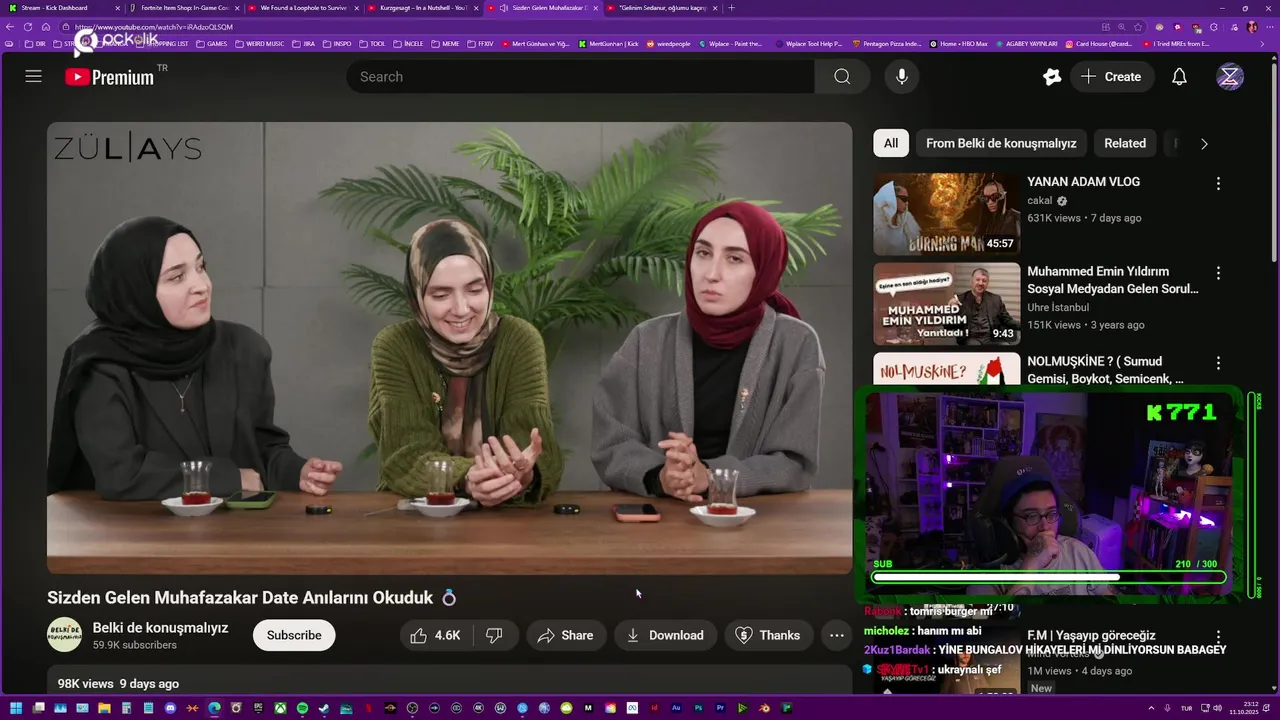Open Adobe Premiere Pro from taskbar
This screenshot has width=1280, height=720.
(720, 708)
